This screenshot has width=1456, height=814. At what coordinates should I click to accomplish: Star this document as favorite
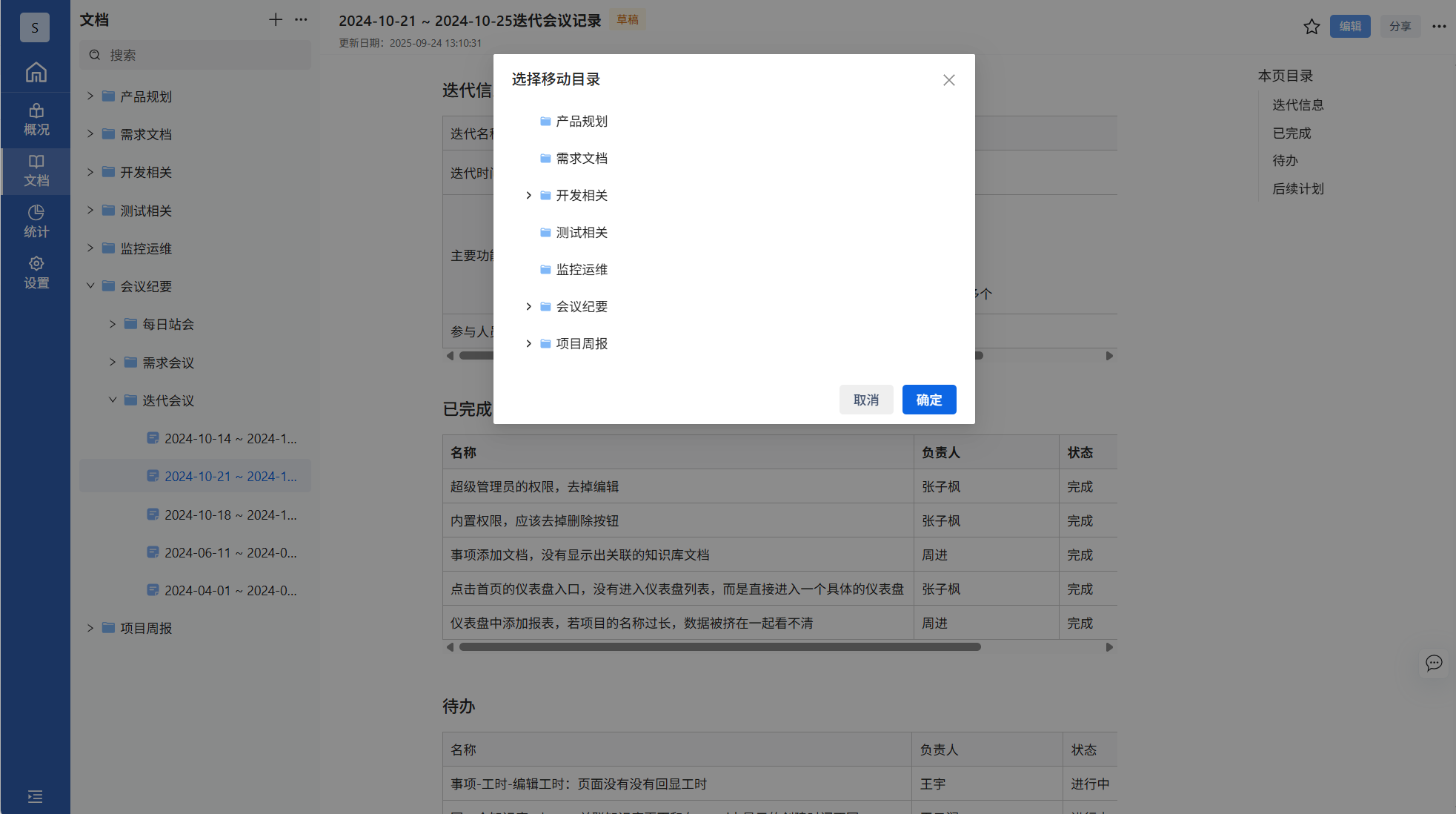pos(1311,27)
